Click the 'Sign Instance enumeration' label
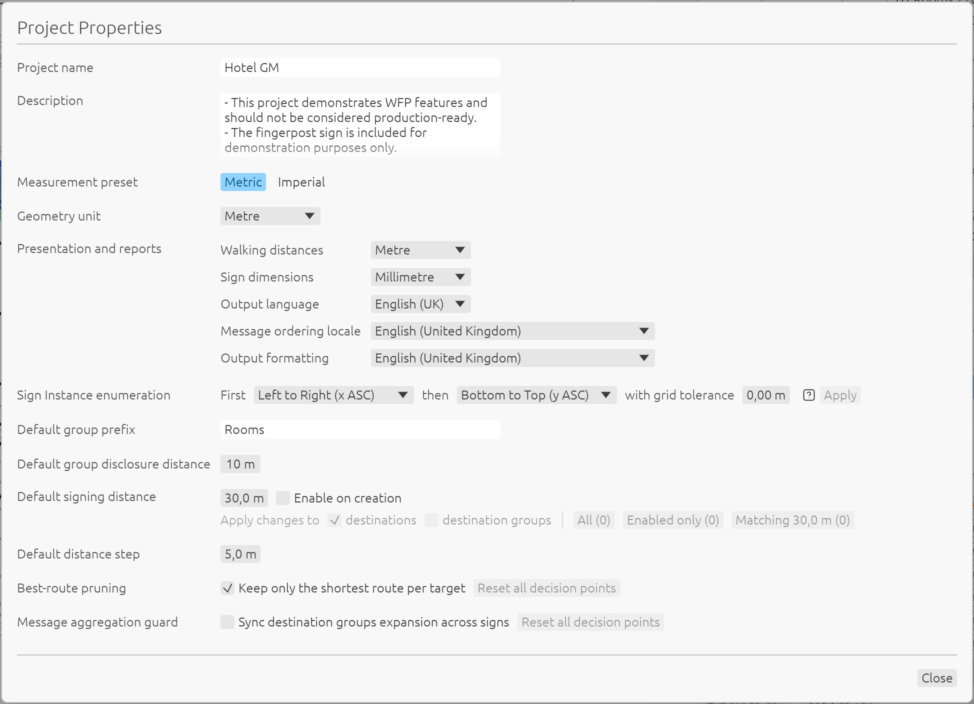Viewport: 974px width, 704px height. click(x=94, y=395)
